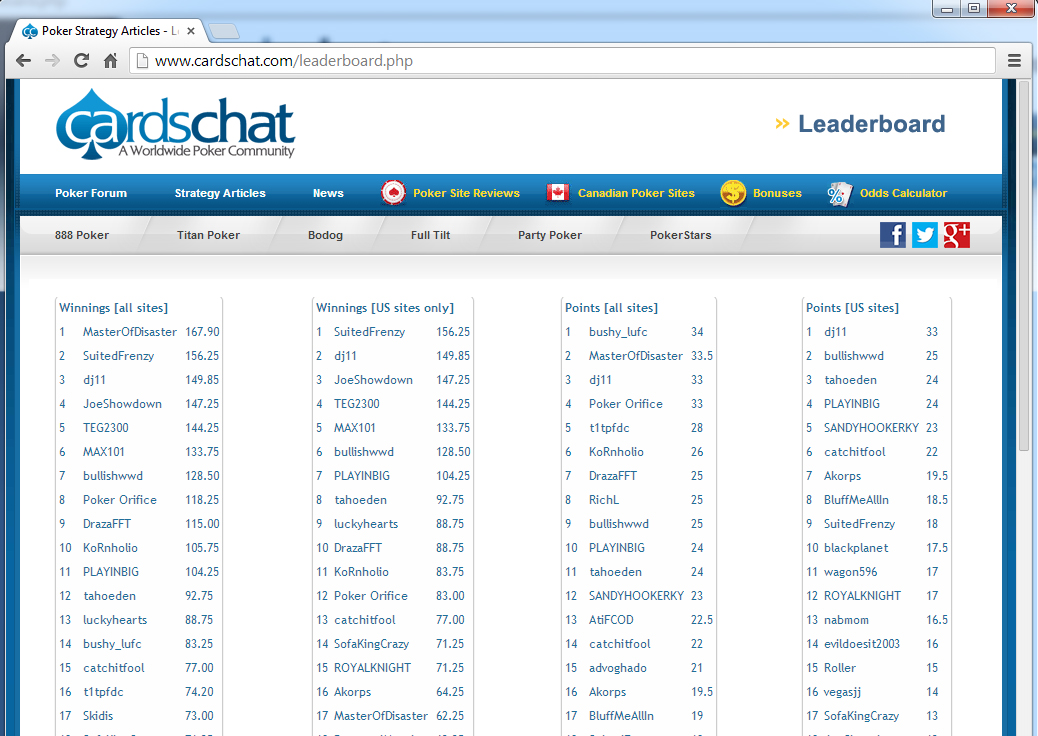Open the Bonuses menu link
The height and width of the screenshot is (736, 1038).
click(x=777, y=193)
